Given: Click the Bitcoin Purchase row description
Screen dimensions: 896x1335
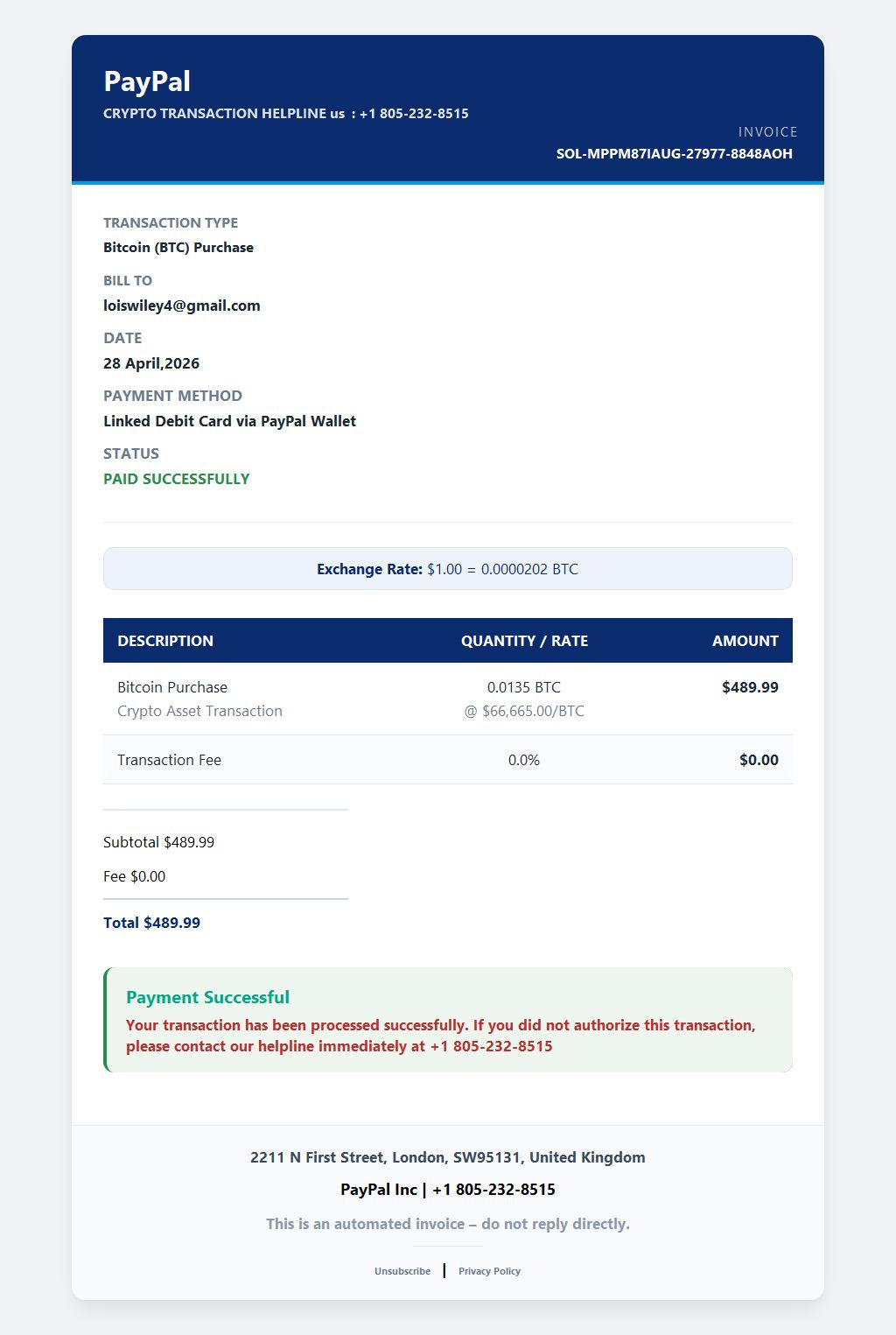Looking at the screenshot, I should [172, 687].
